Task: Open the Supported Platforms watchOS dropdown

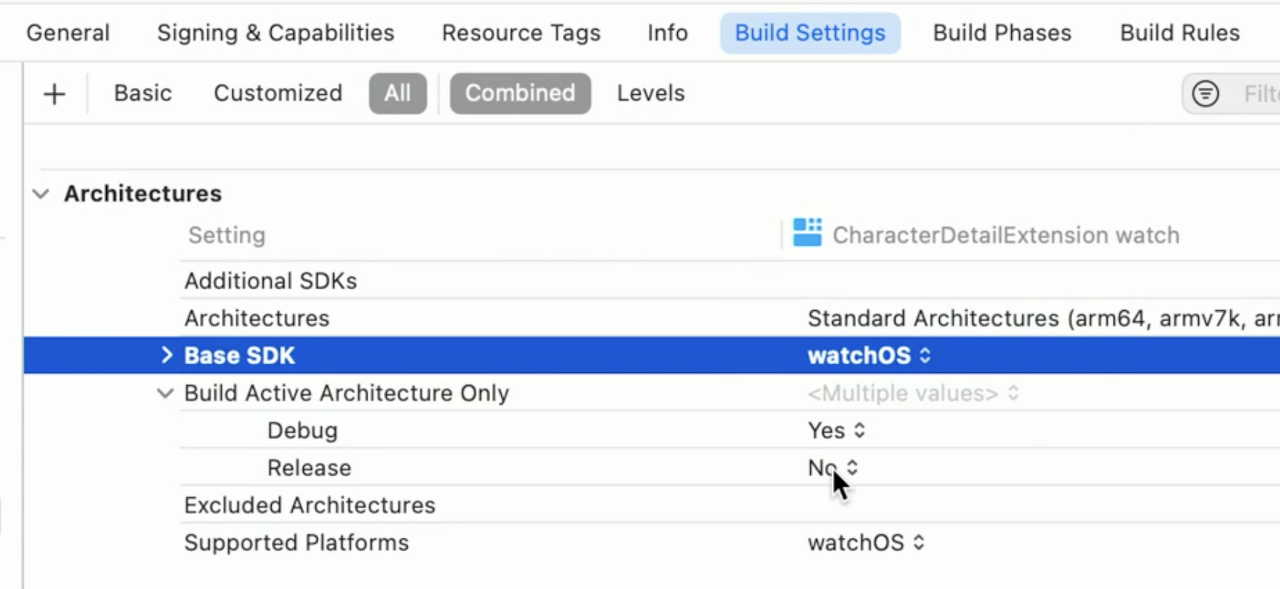Action: click(x=866, y=543)
